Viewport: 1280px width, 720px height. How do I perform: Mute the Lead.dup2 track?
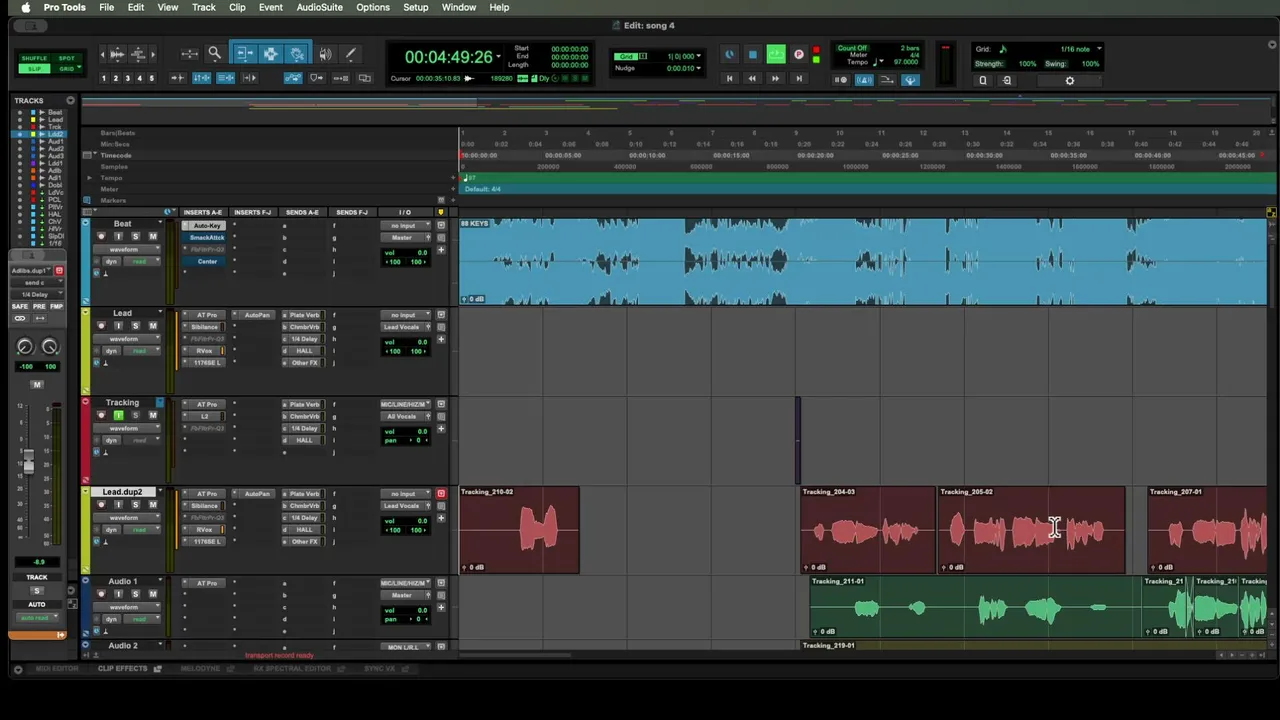[153, 505]
